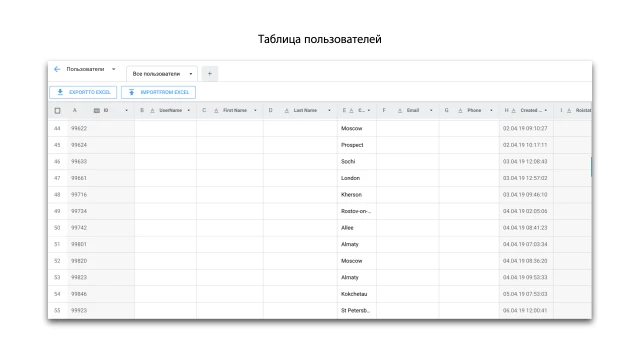This screenshot has width=640, height=360.
Task: Click the Rostov-on-... city cell
Action: [x=356, y=211]
